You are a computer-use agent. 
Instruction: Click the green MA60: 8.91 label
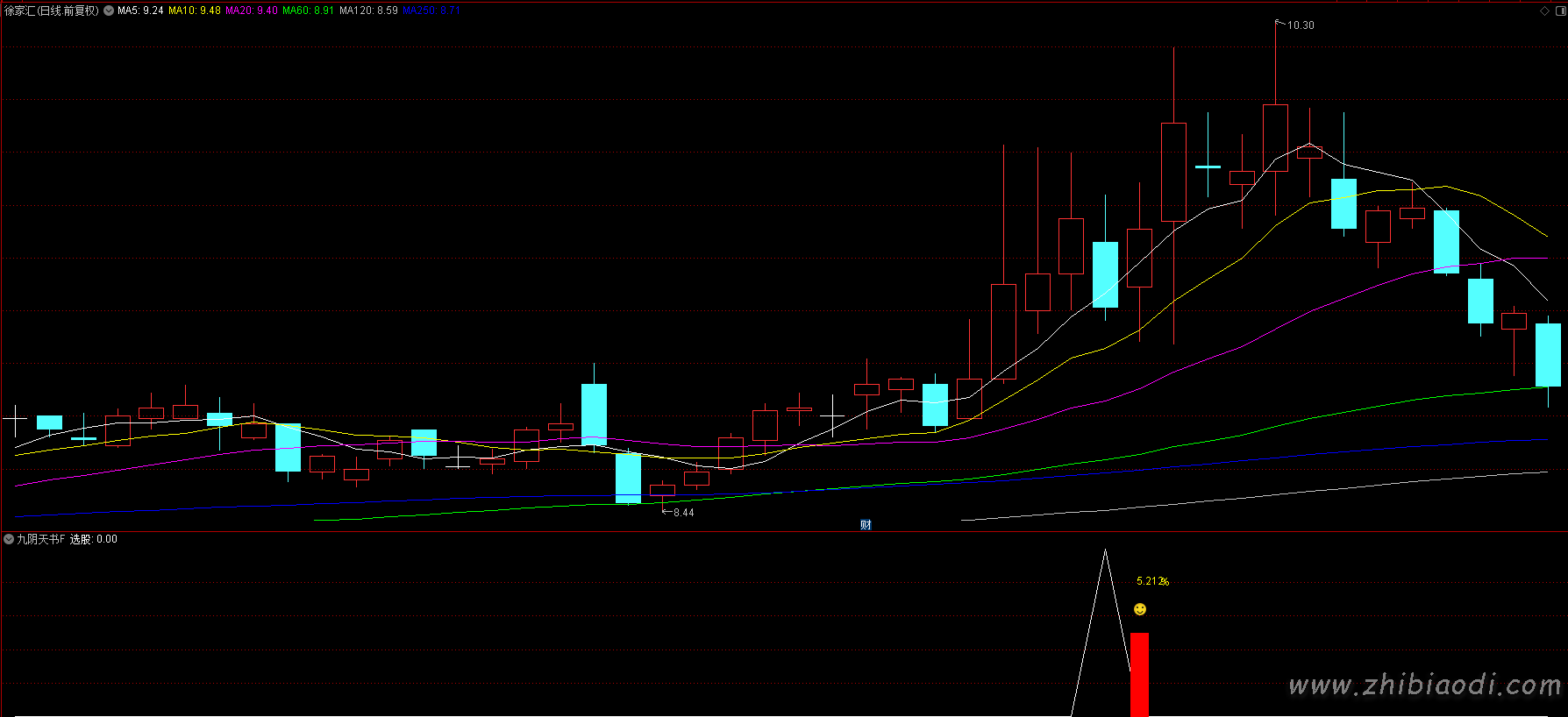308,11
